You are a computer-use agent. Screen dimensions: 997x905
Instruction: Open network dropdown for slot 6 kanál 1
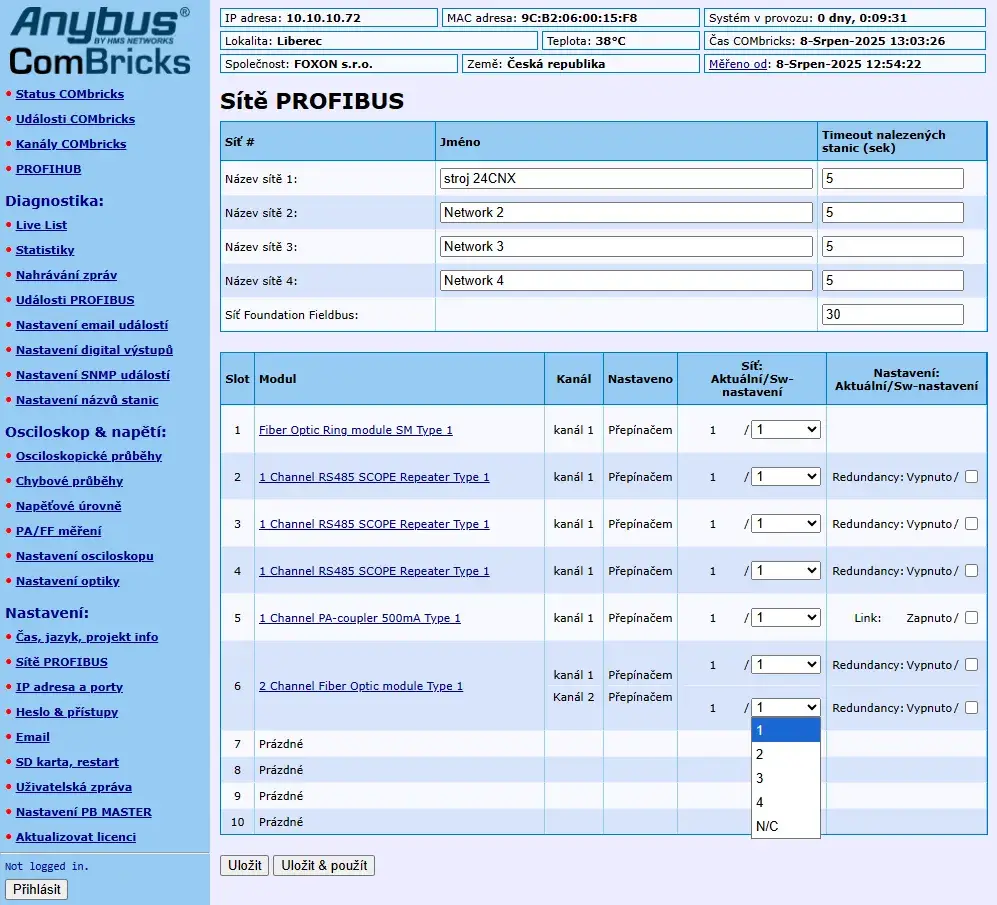click(785, 665)
